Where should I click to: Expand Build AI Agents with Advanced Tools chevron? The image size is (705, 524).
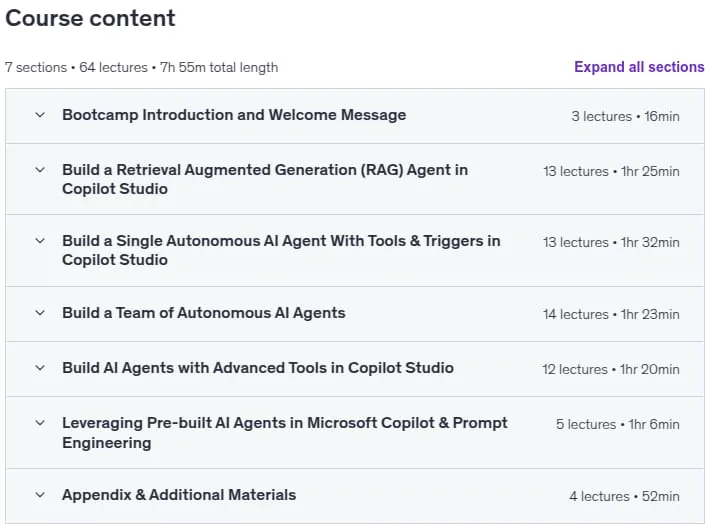40,368
